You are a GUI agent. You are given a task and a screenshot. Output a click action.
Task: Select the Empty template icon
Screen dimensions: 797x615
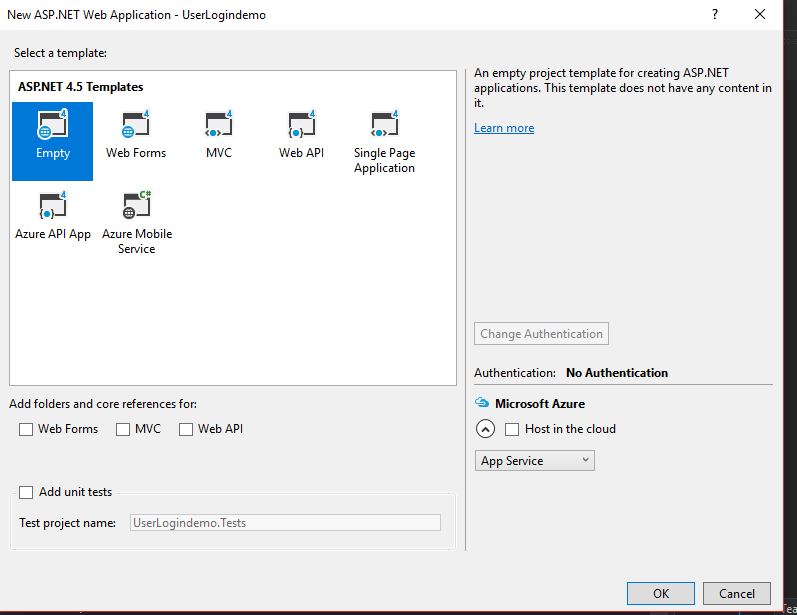(52, 141)
